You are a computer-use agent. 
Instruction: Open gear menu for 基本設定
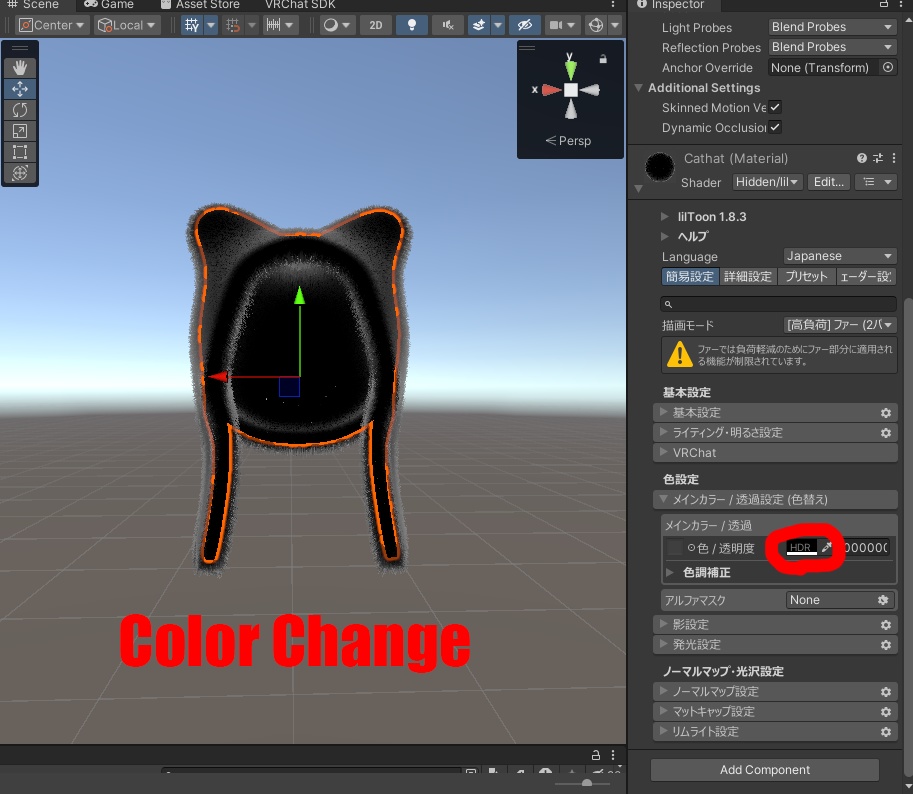click(x=886, y=413)
